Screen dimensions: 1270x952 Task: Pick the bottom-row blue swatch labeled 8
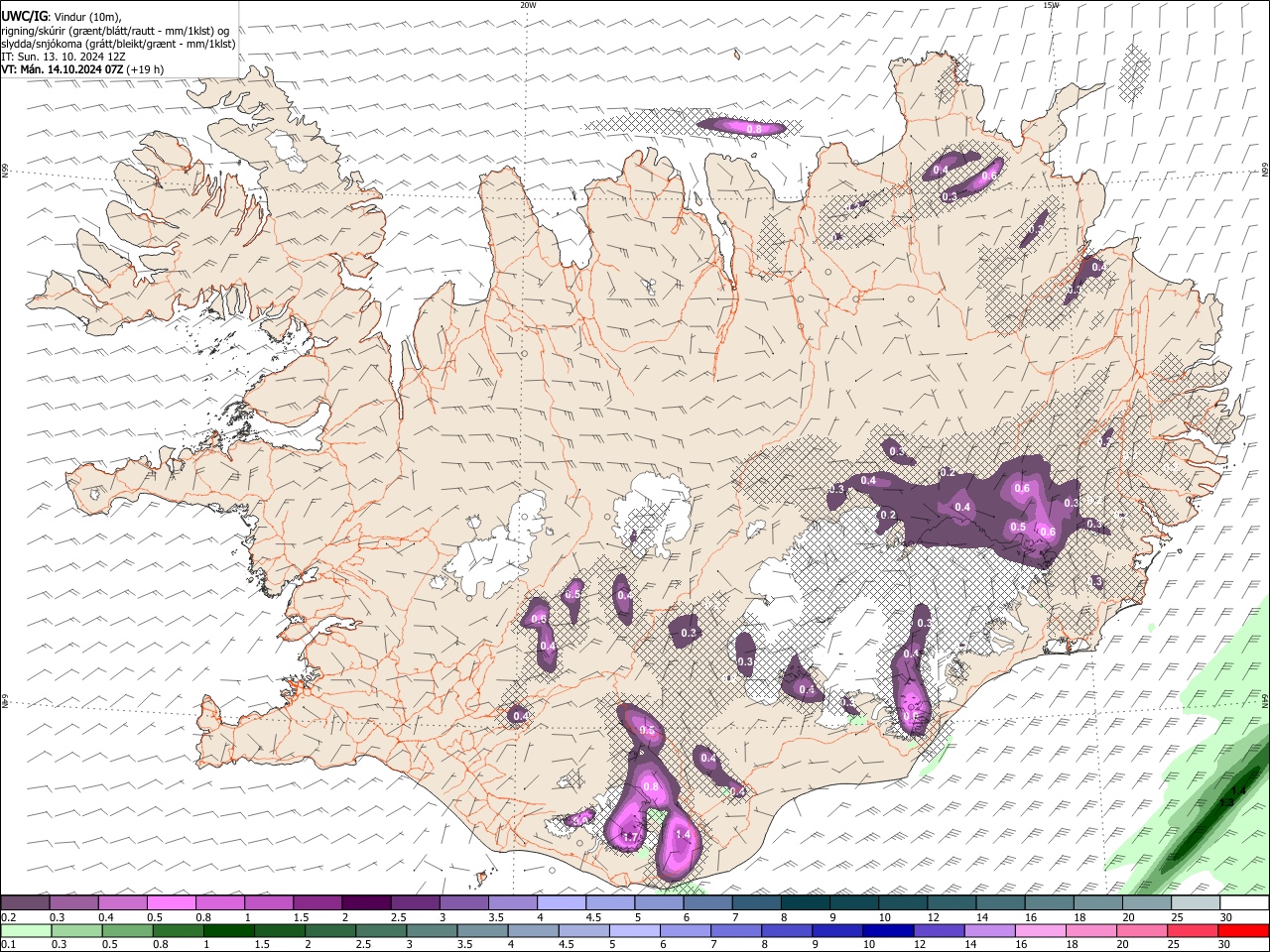click(786, 930)
